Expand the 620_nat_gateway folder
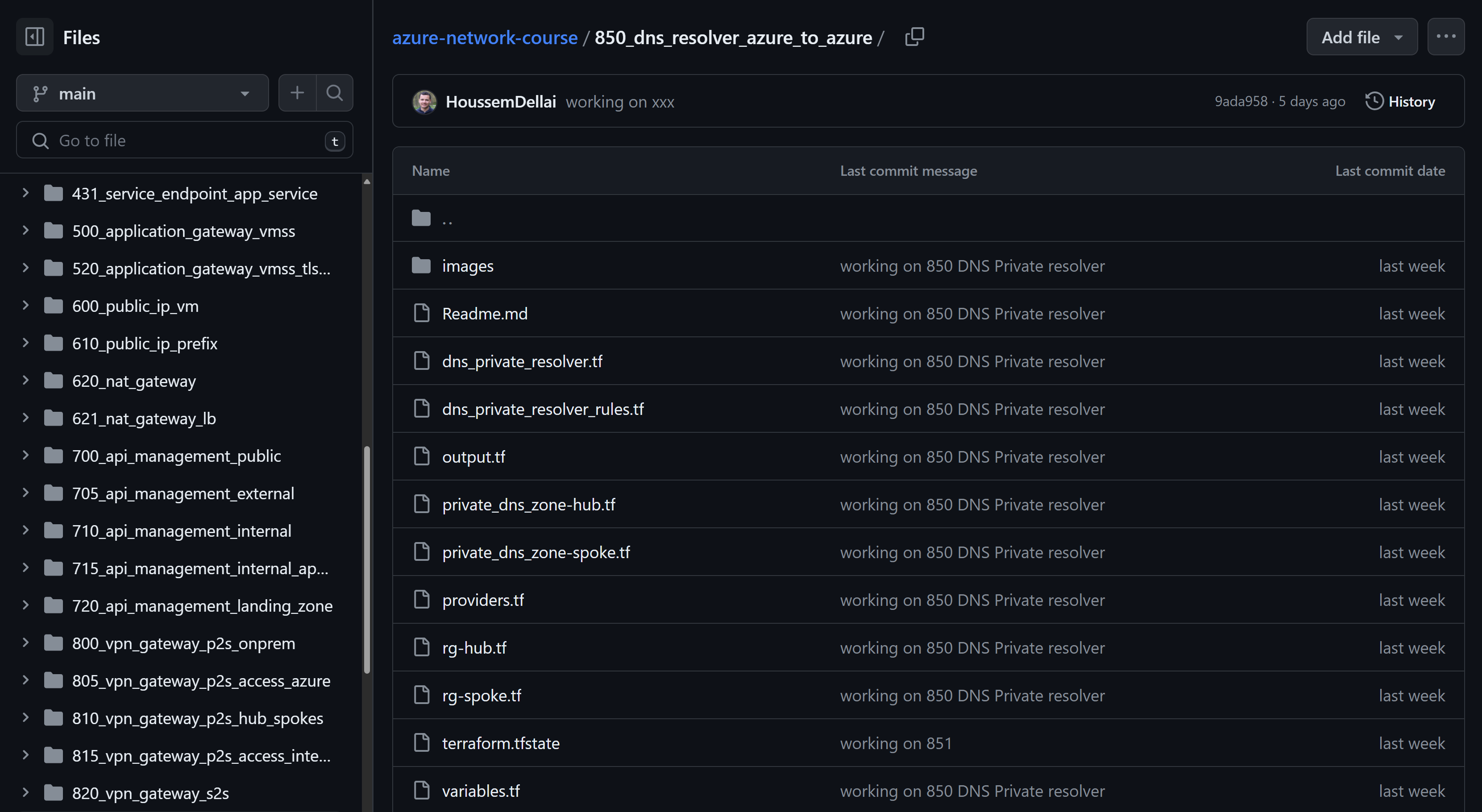Screen dimensions: 1482x812 click(x=25, y=381)
